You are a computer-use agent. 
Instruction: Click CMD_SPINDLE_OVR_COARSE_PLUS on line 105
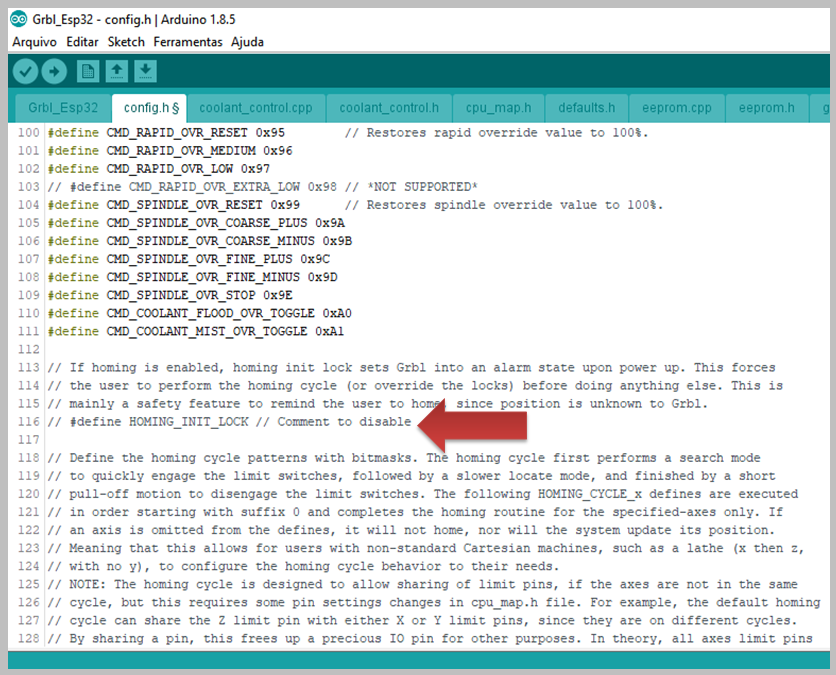207,223
